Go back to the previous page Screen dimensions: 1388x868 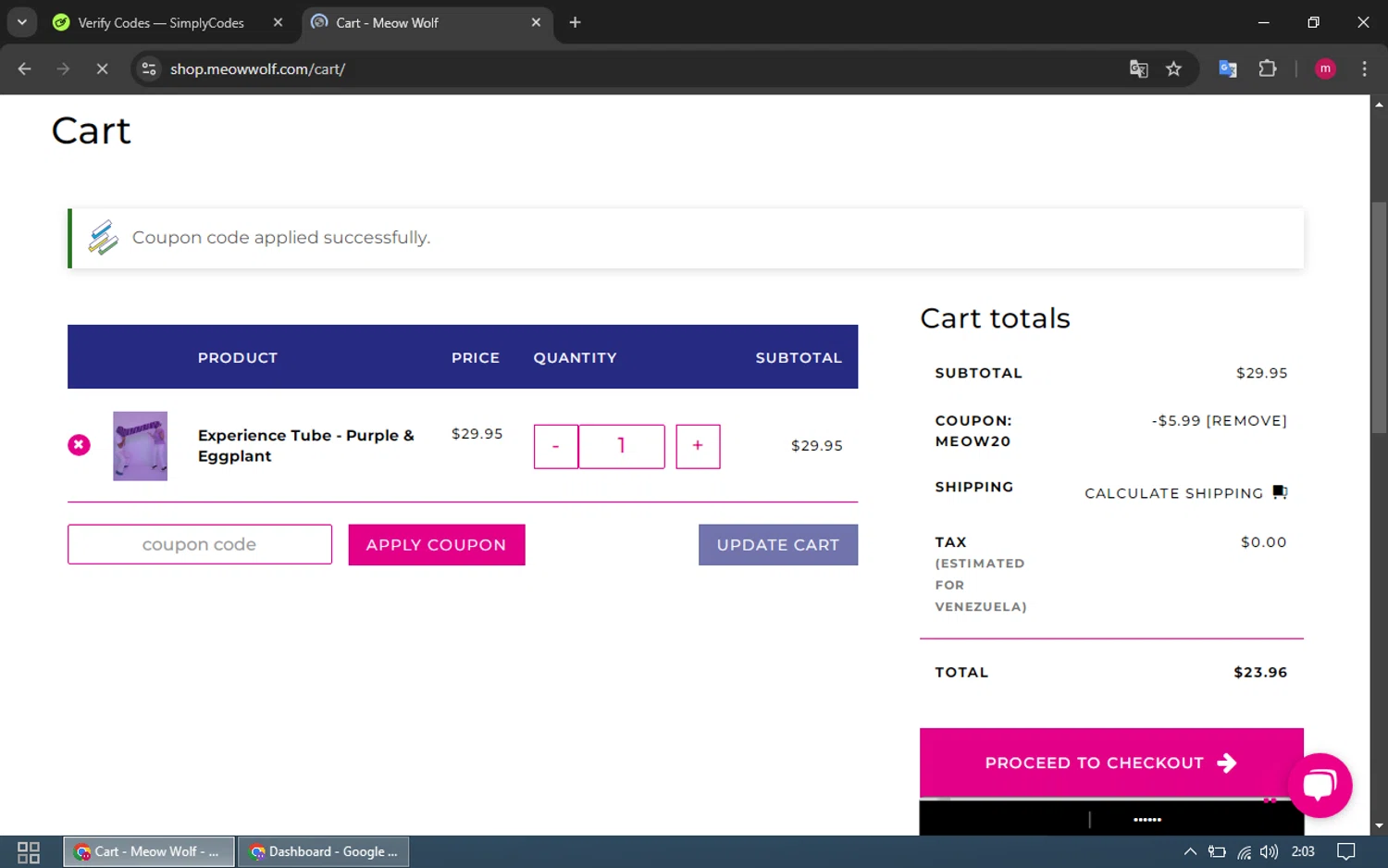25,68
